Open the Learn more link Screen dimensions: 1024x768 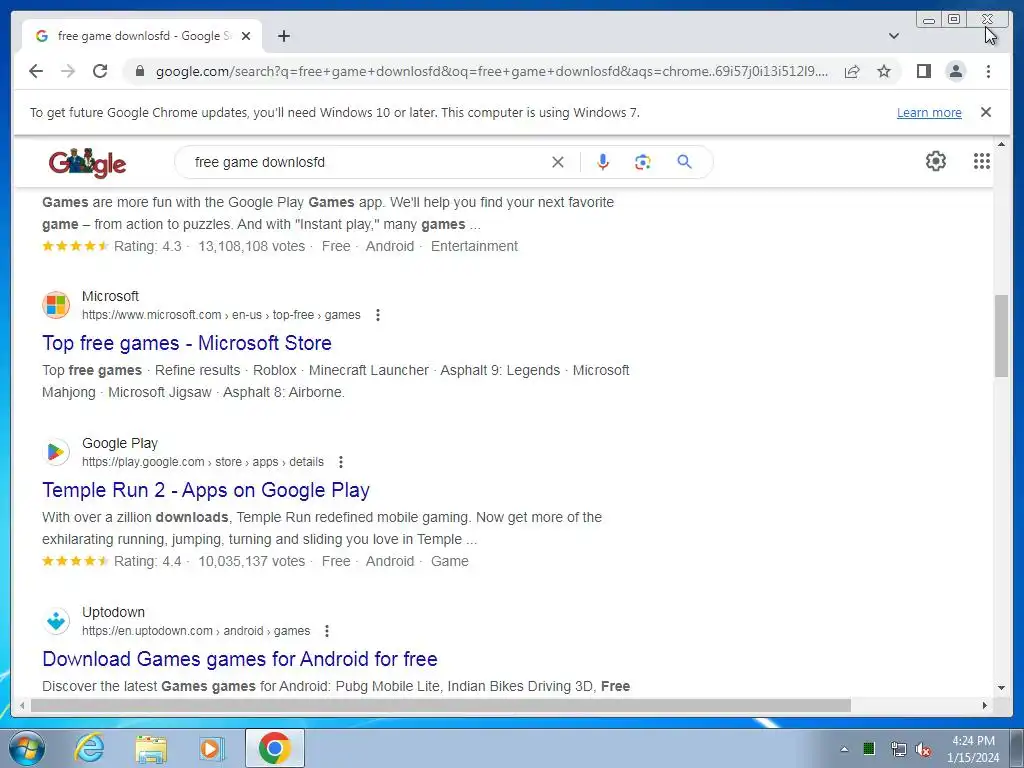point(929,112)
